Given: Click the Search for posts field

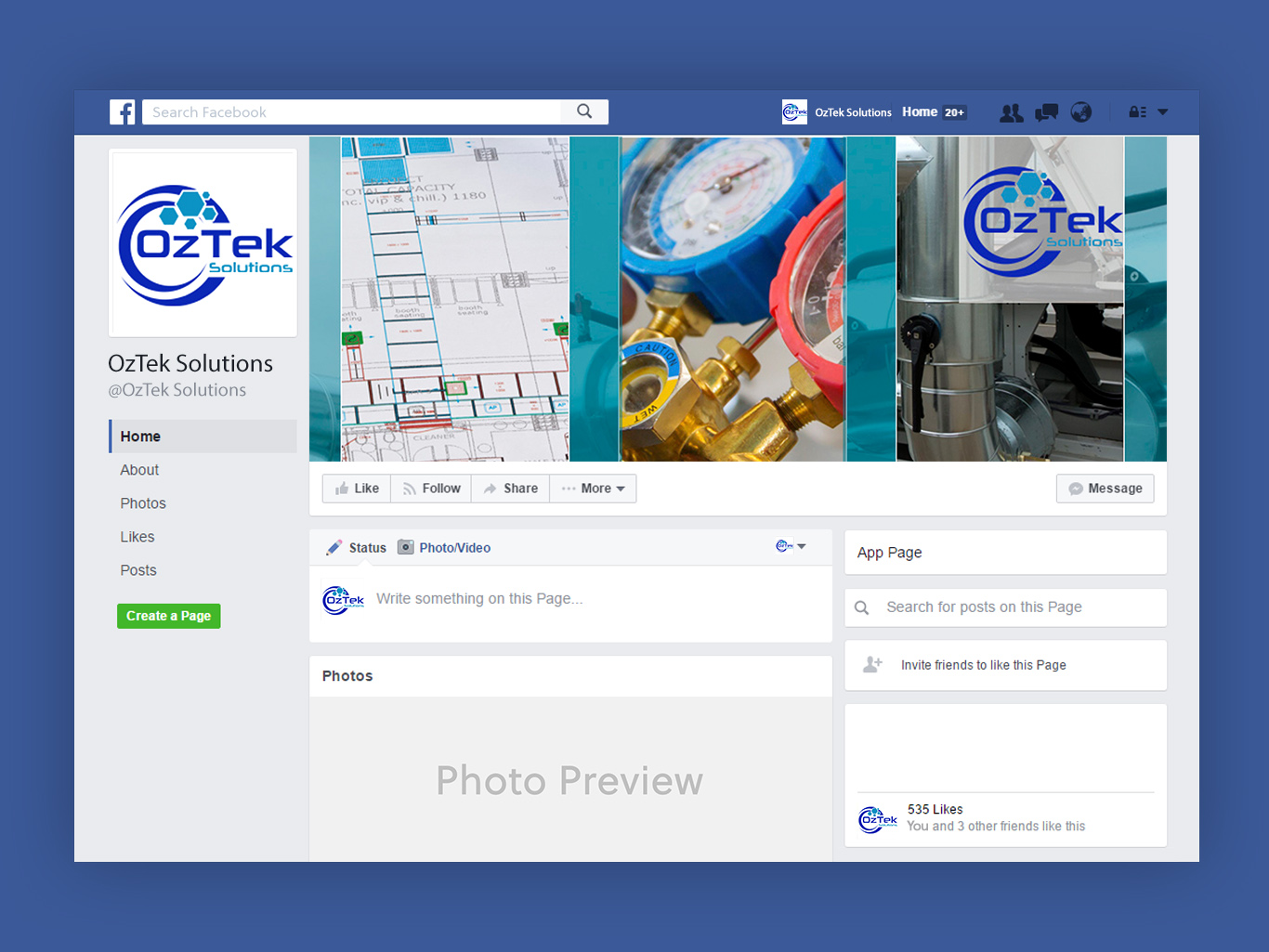Looking at the screenshot, I should tap(1003, 606).
